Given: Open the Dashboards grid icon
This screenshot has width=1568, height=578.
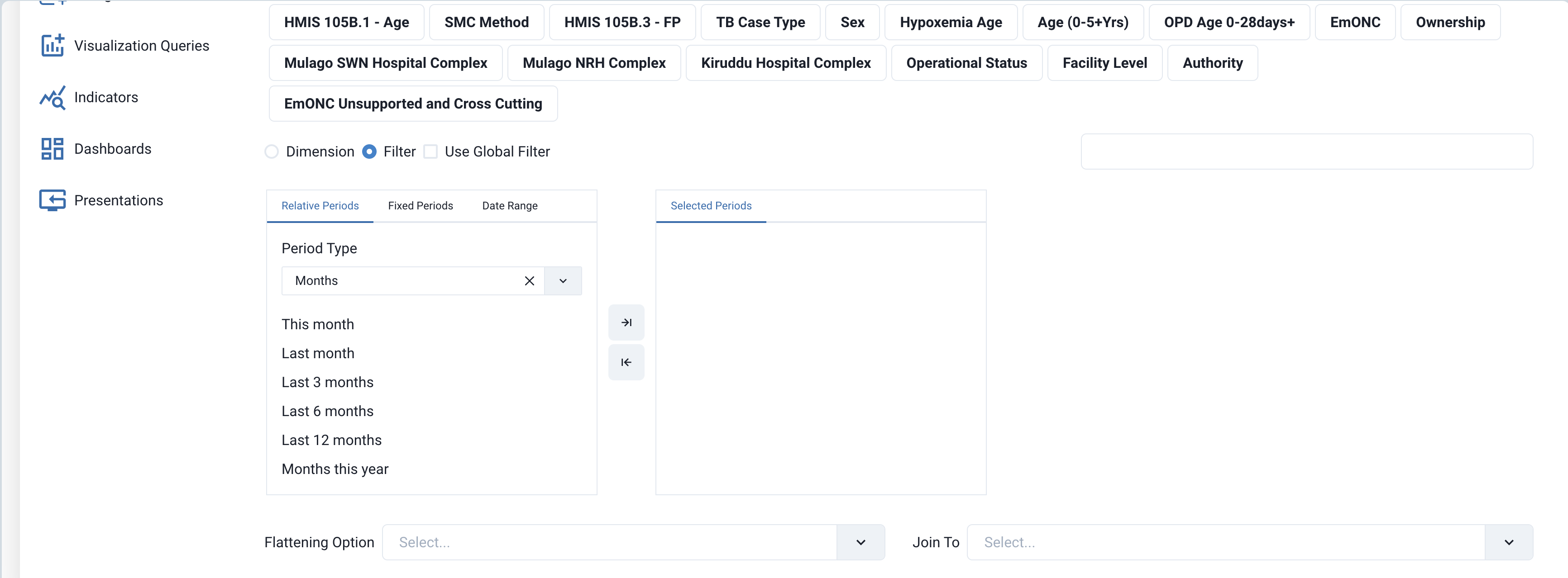Looking at the screenshot, I should tap(53, 149).
